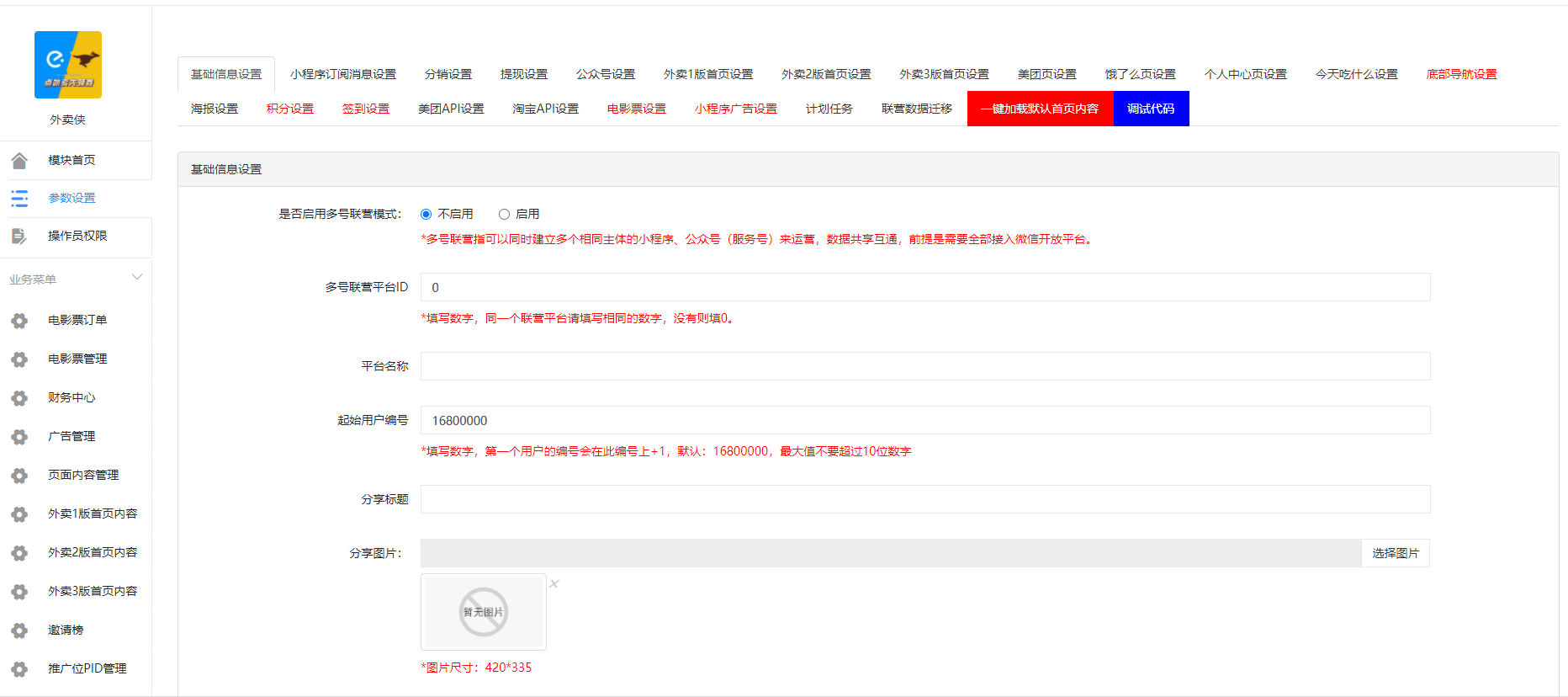Open 提现设置 tab

click(524, 74)
